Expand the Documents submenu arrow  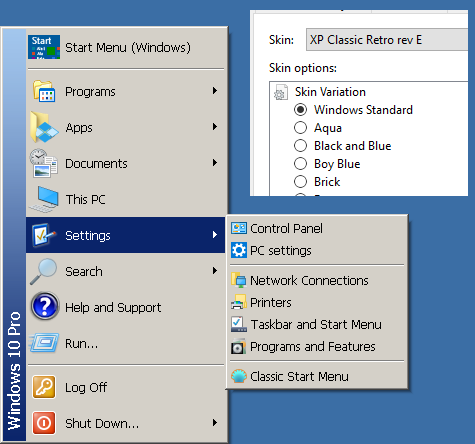point(215,163)
